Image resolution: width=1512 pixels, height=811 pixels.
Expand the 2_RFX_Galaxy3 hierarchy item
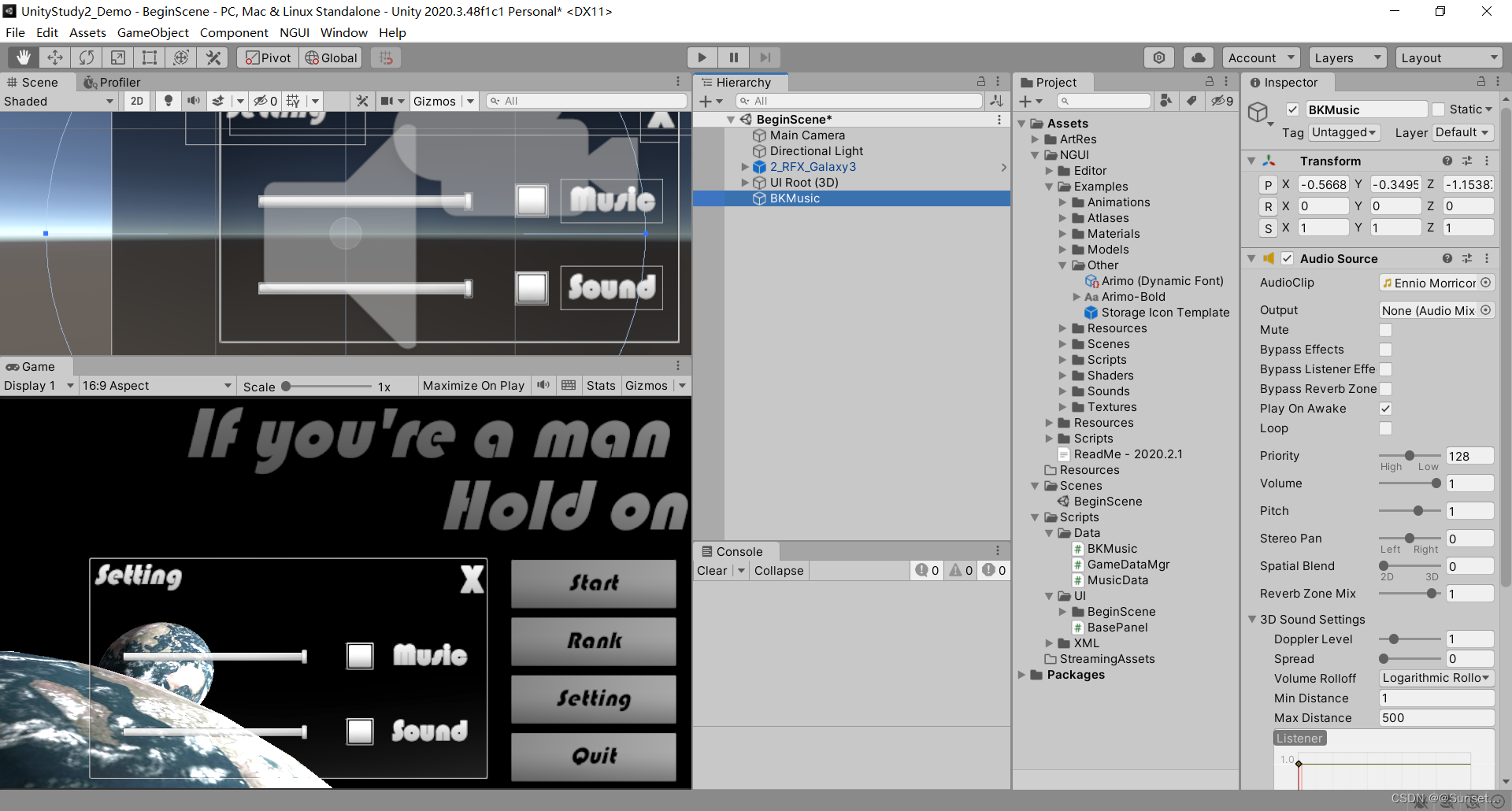click(745, 167)
